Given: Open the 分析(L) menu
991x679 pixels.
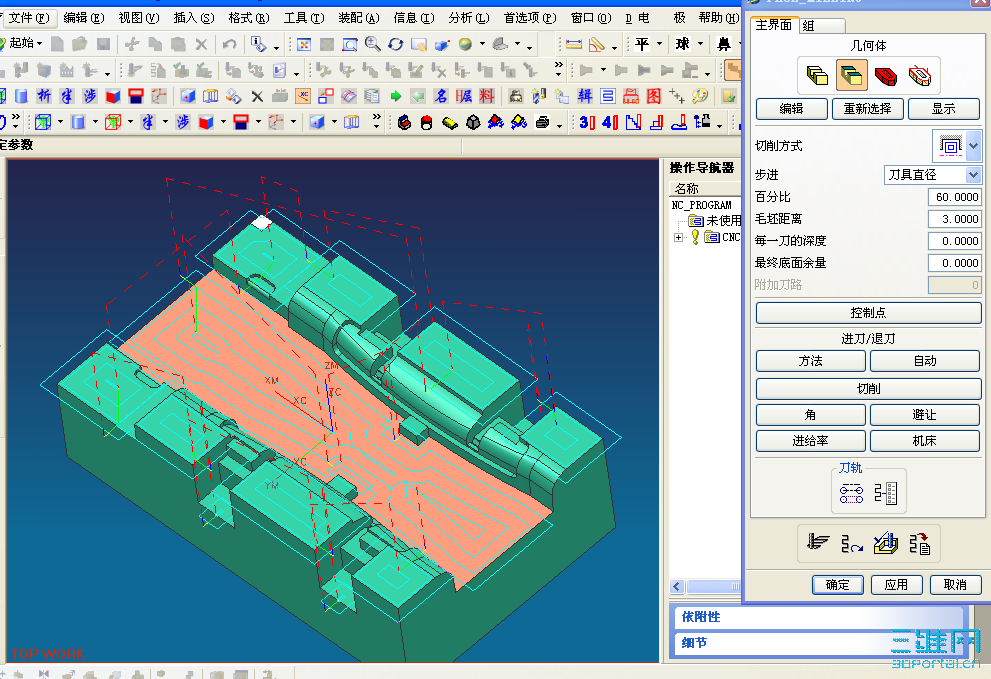Looking at the screenshot, I should [469, 18].
